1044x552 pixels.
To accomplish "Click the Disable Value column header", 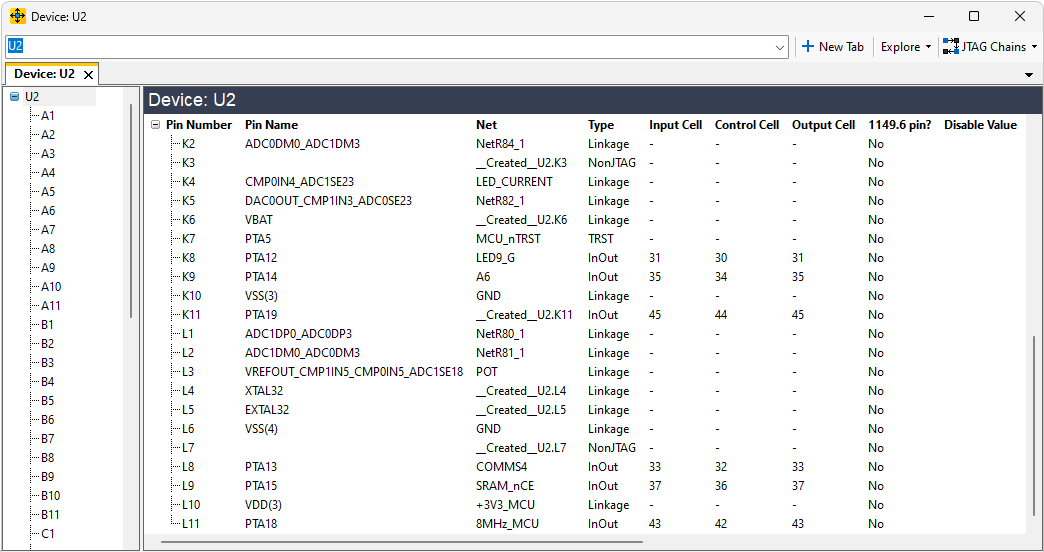I will click(980, 125).
